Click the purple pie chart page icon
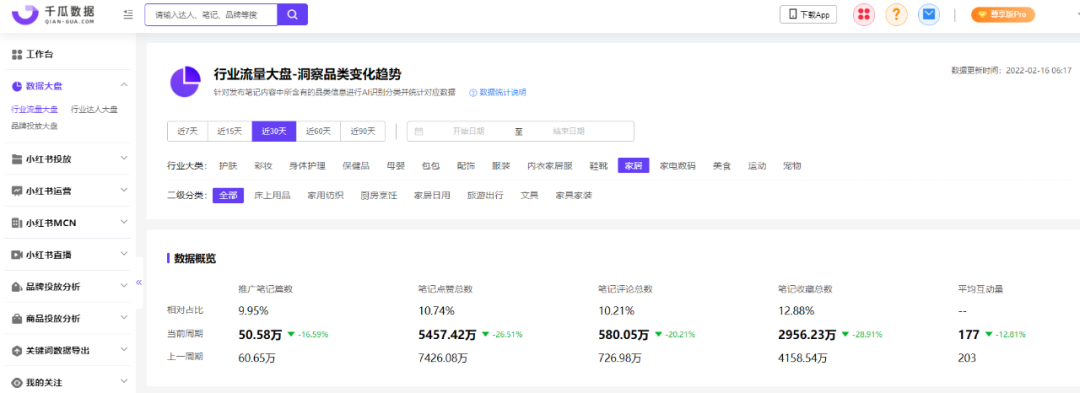Viewport: 1080px width, 393px height. pyautogui.click(x=185, y=81)
